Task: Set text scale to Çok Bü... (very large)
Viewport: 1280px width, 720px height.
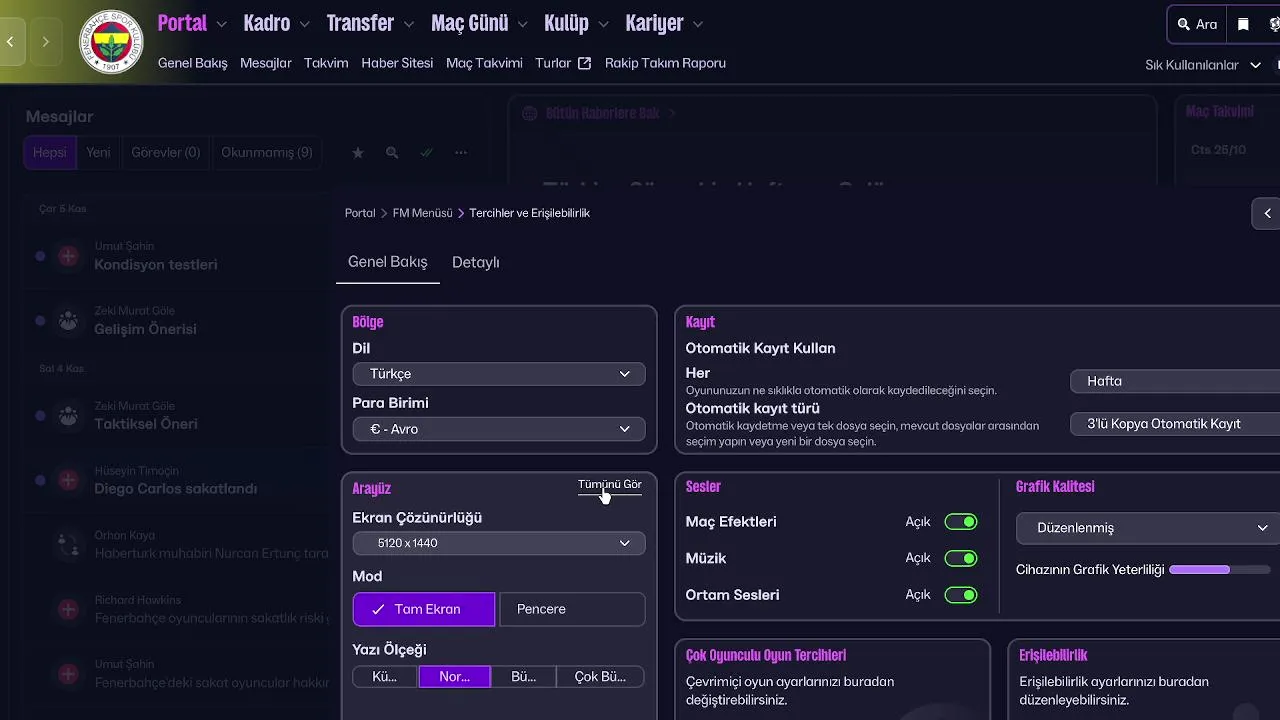Action: click(600, 677)
